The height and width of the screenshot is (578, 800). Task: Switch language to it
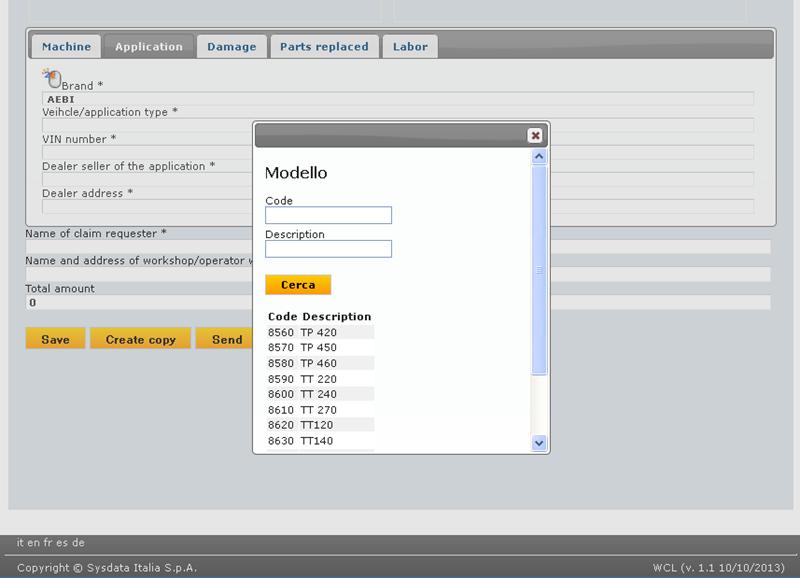(x=20, y=542)
